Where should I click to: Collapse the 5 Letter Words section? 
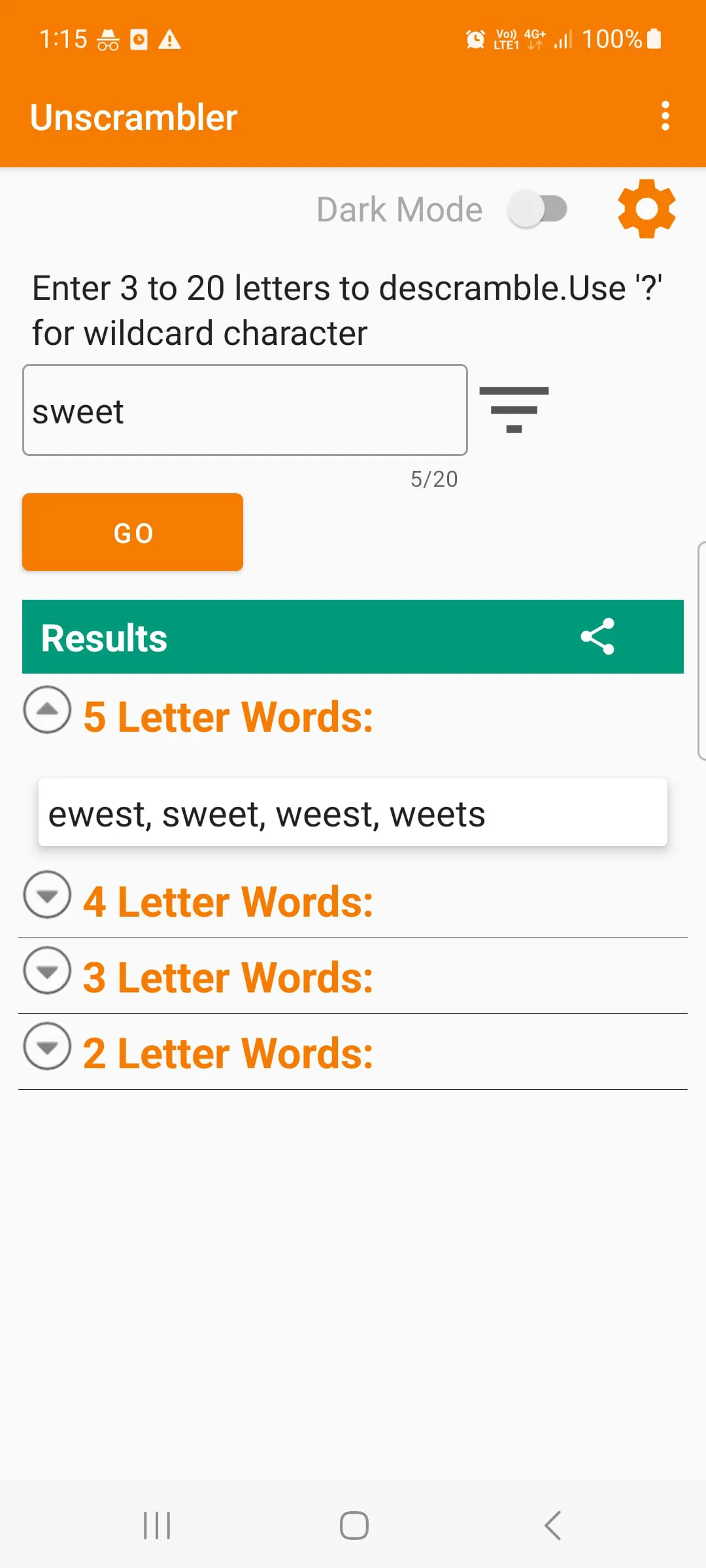(x=47, y=710)
